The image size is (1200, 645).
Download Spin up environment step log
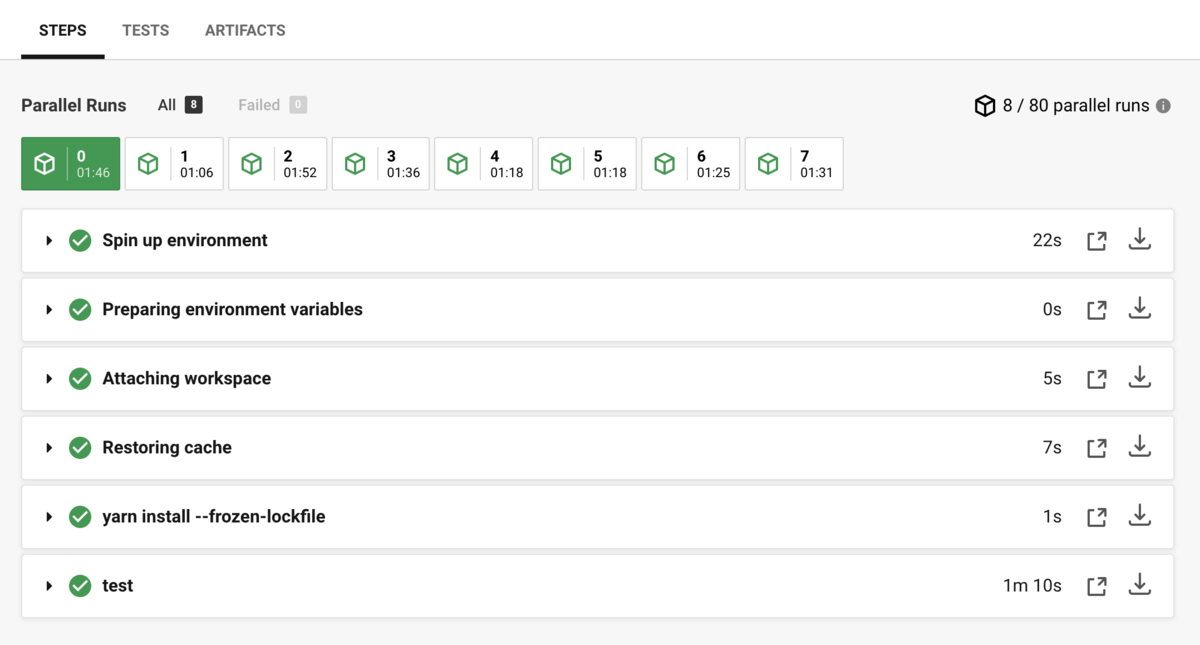(x=1140, y=240)
